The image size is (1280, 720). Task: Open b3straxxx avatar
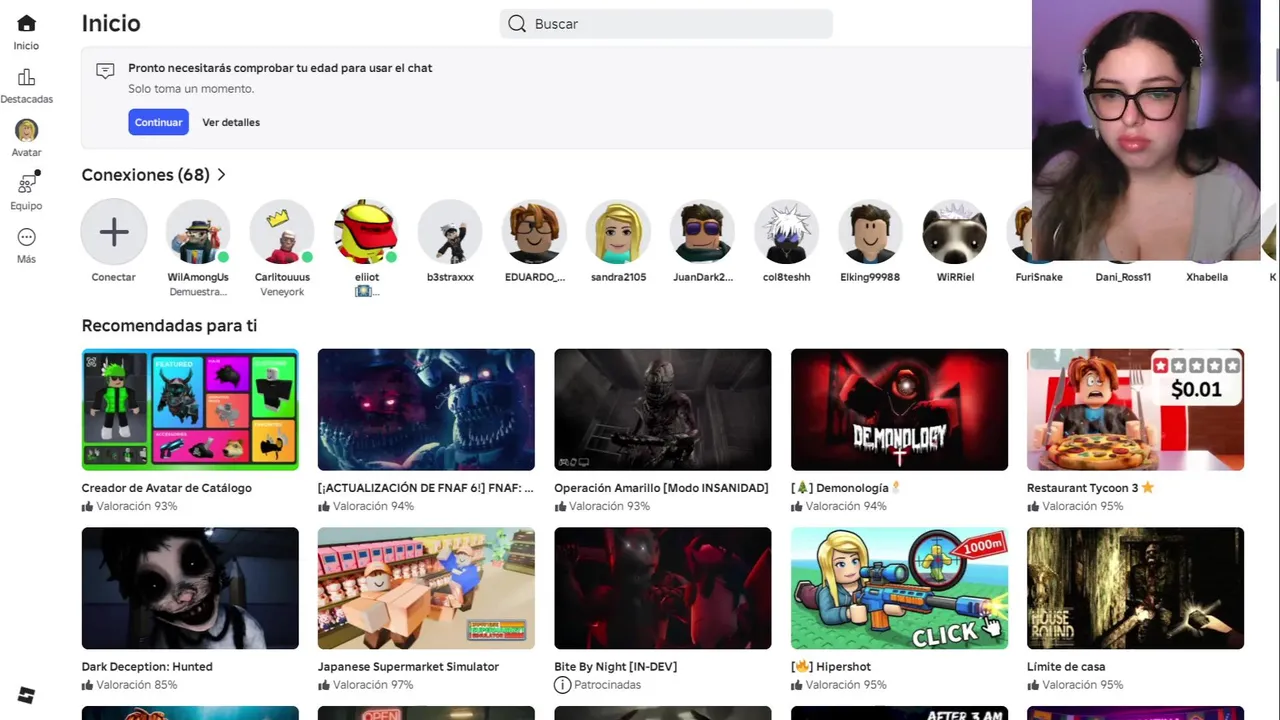pos(450,232)
